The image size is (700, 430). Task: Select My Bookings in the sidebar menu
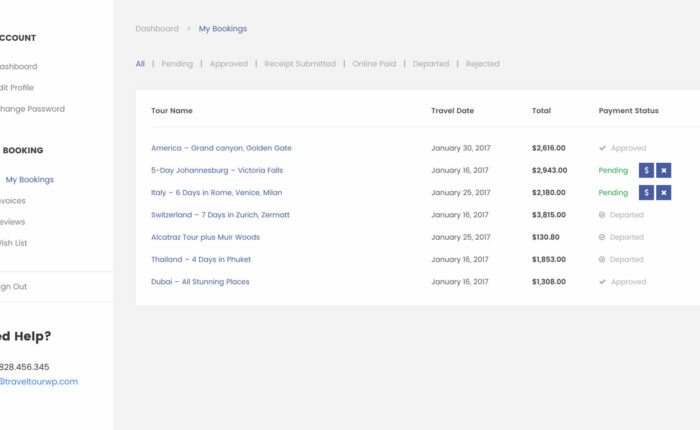pyautogui.click(x=30, y=180)
